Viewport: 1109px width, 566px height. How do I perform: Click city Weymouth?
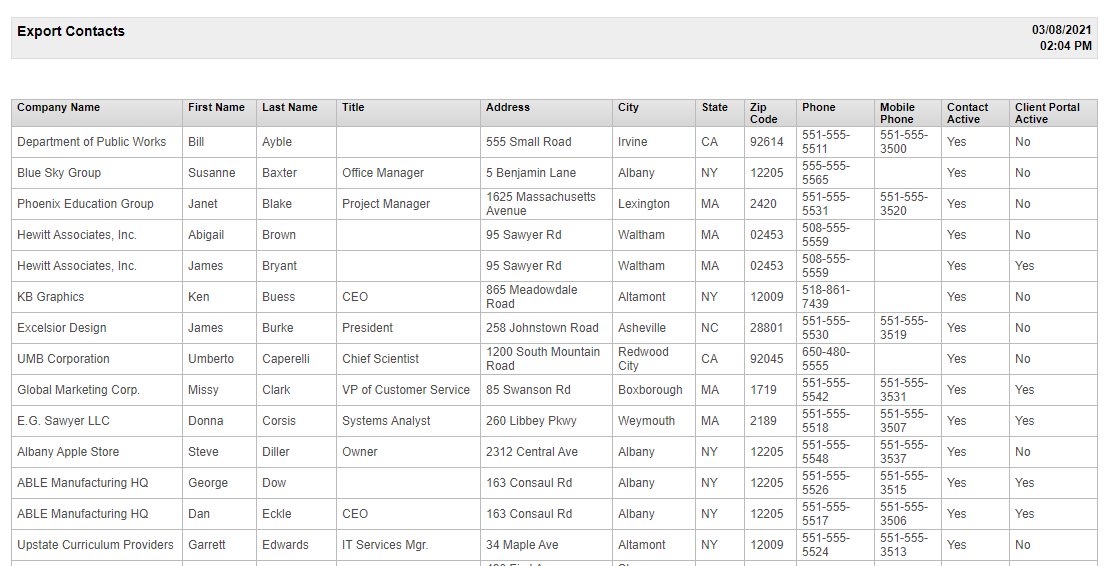click(x=646, y=421)
